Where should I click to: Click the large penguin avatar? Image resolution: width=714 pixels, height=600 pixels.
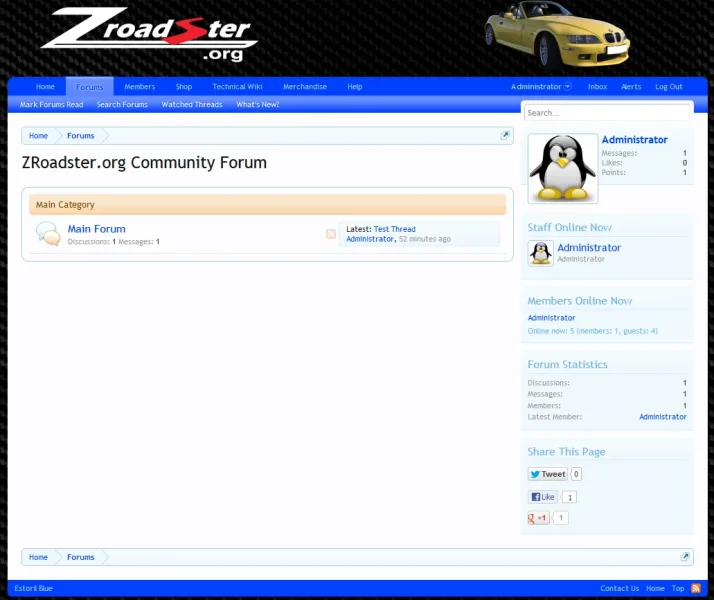point(563,168)
